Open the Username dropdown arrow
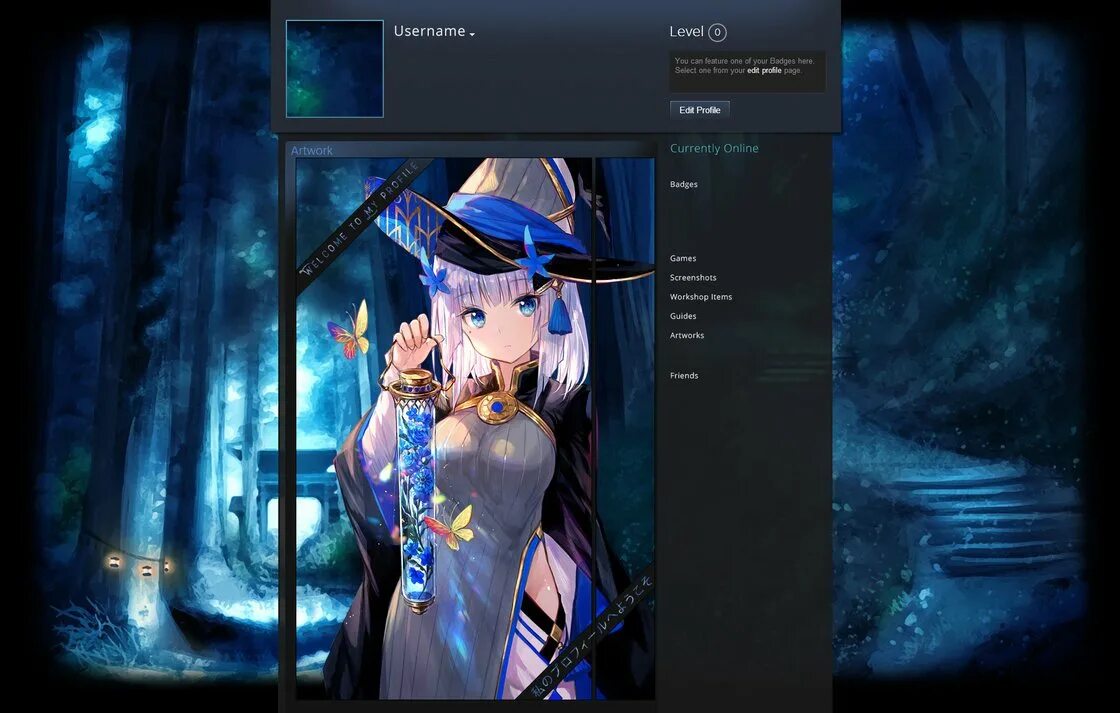Viewport: 1120px width, 713px height. tap(472, 34)
